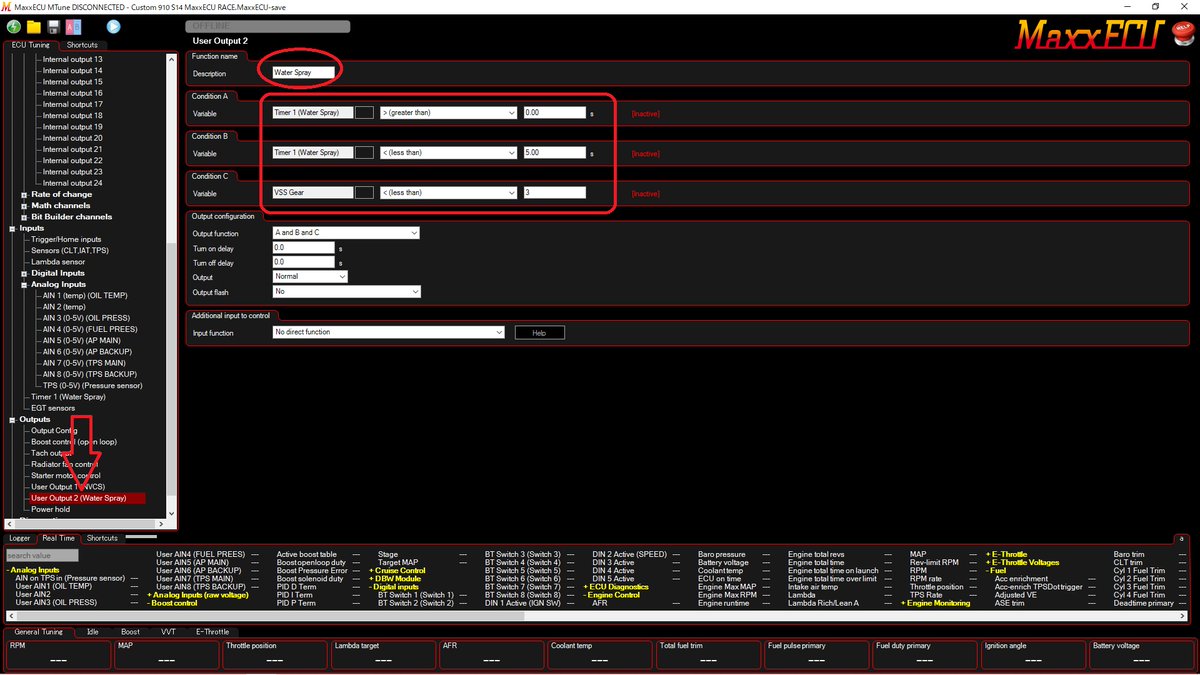1200x675 pixels.
Task: Switch to the Shortcuts tab above the tree
Action: tap(82, 45)
